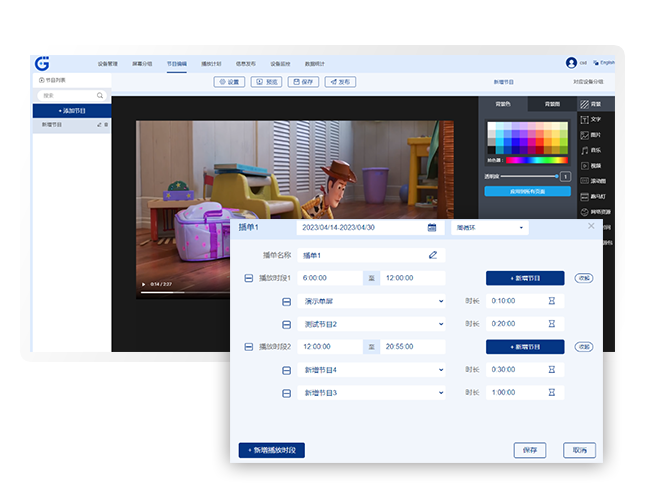645x504 pixels.
Task: Open the 新增节目4 program dropdown
Action: point(441,370)
